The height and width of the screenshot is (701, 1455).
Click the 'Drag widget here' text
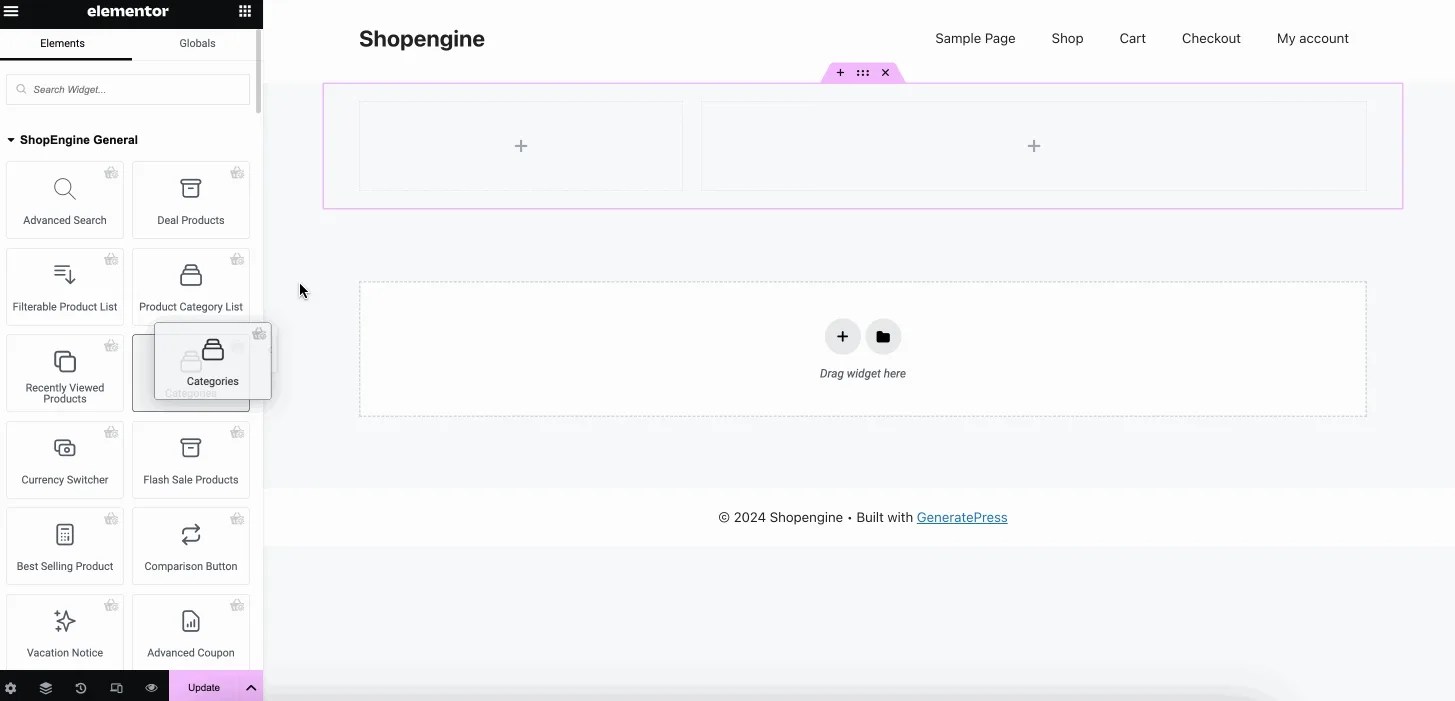[863, 374]
